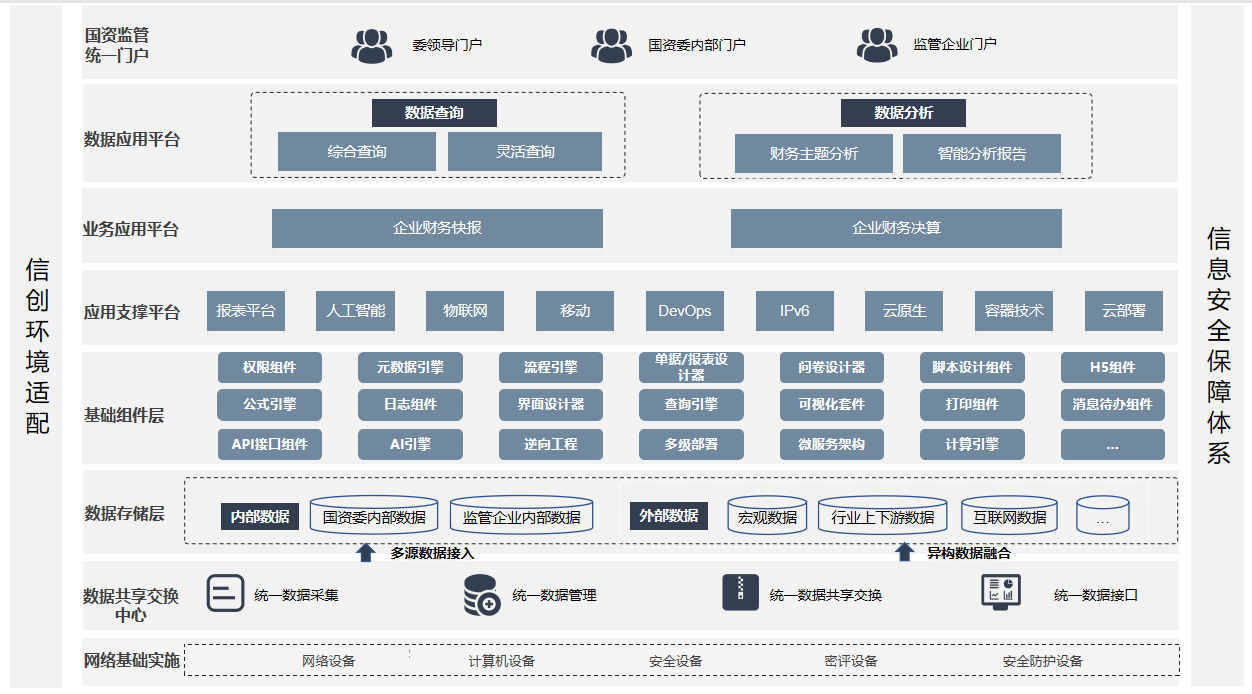Click the up arrow beside 异构数据融合
Viewport: 1252px width, 694px height.
click(x=904, y=552)
